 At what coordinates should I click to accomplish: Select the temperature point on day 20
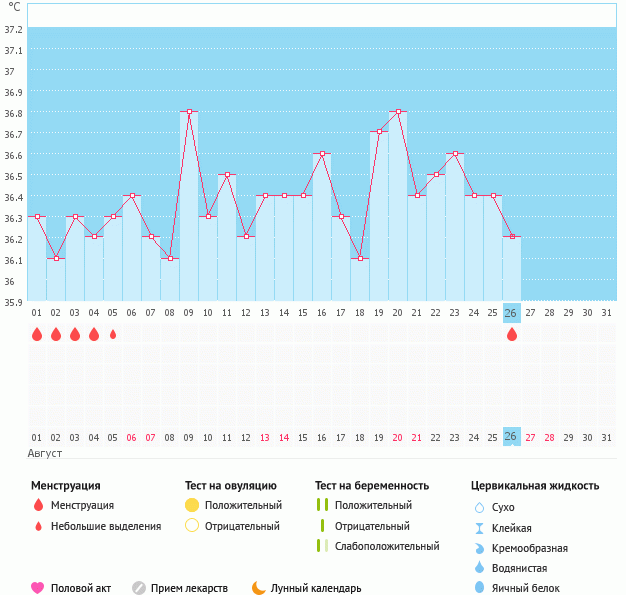tap(398, 112)
